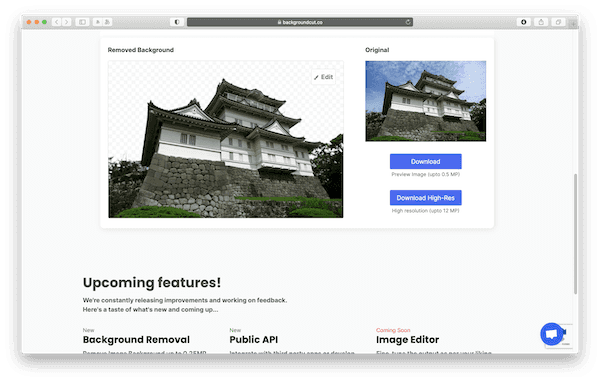Go forward with the Safari forward arrow
600x382 pixels.
click(x=67, y=22)
